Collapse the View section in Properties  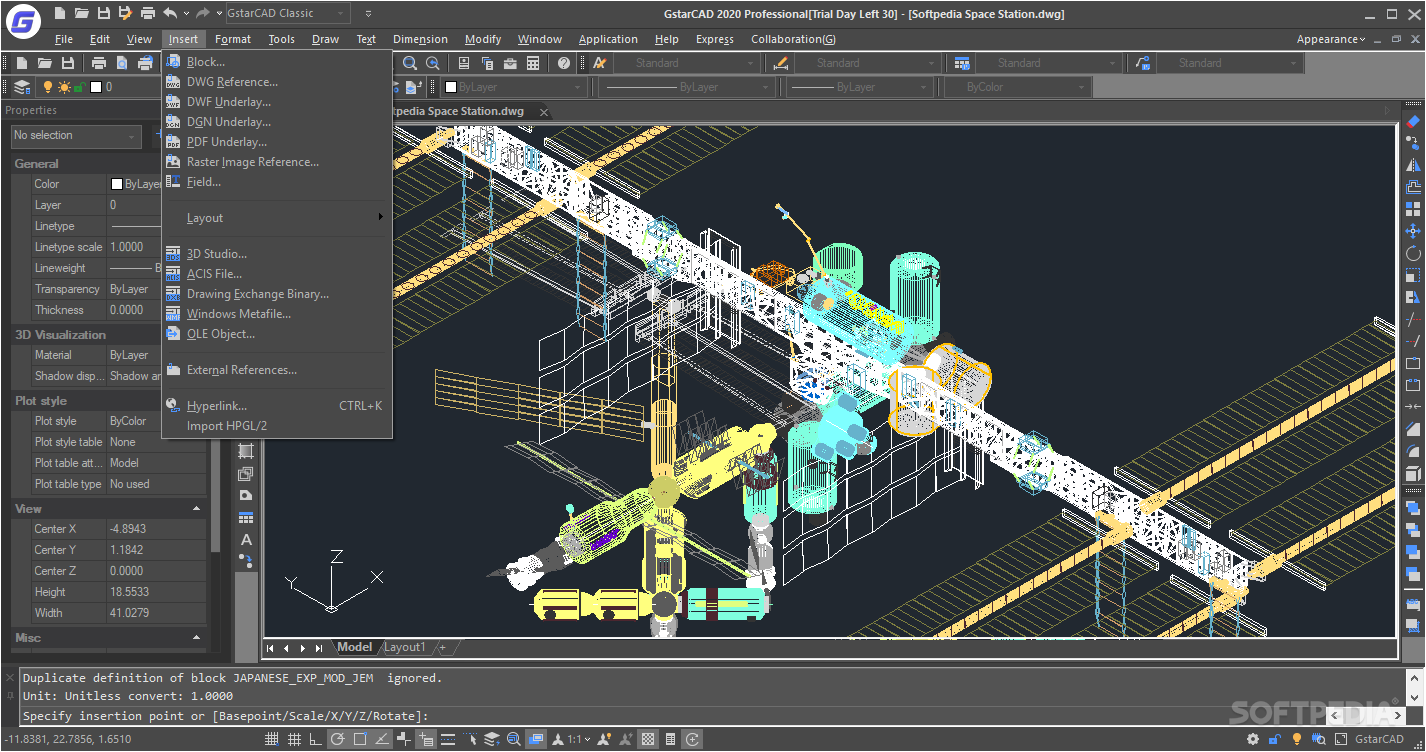coord(196,509)
